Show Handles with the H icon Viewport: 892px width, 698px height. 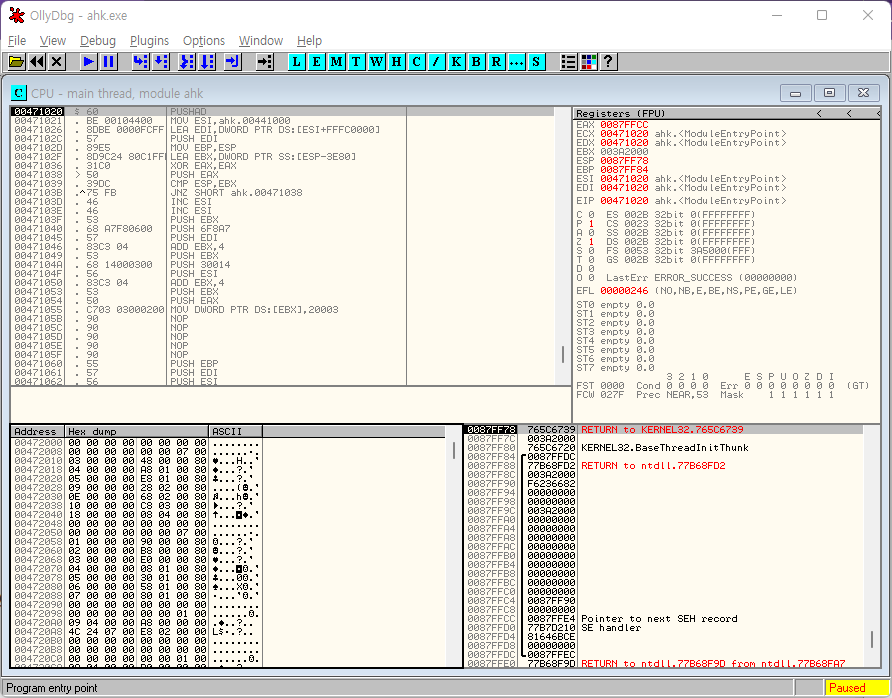[x=396, y=61]
